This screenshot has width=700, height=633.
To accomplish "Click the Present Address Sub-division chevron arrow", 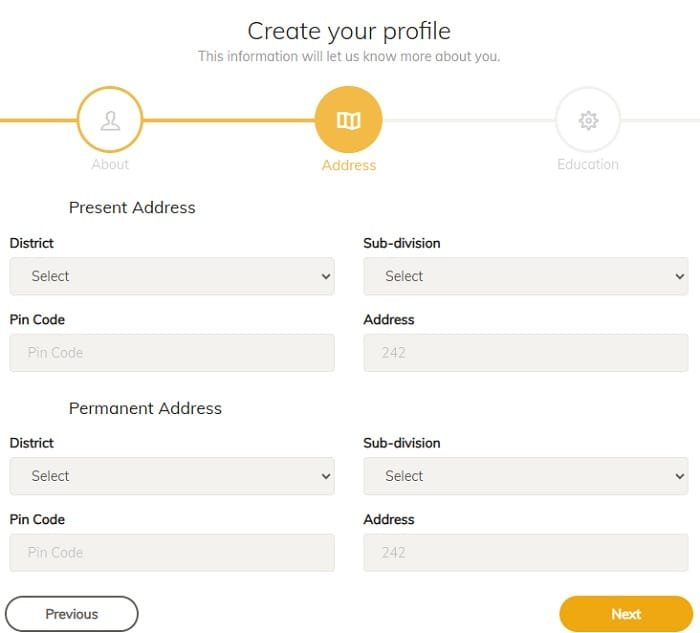I will (x=680, y=276).
